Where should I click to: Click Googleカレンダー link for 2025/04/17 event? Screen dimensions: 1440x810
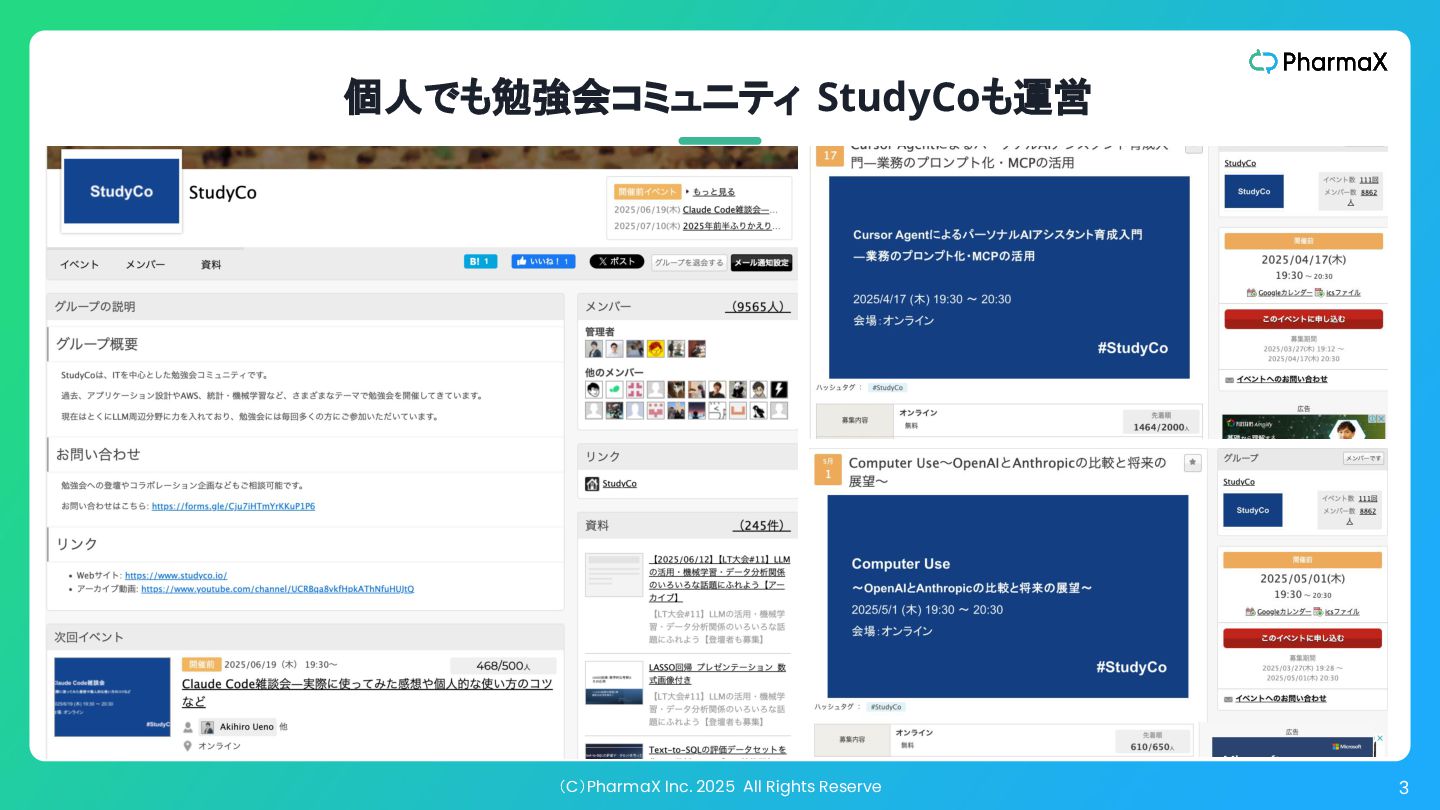1279,293
